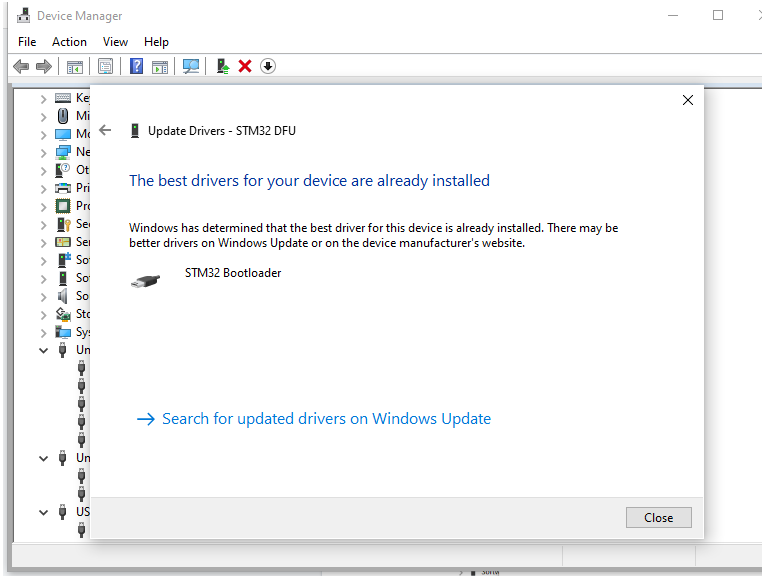
Task: Expand the Other devices node chevron
Action: pyautogui.click(x=43, y=171)
